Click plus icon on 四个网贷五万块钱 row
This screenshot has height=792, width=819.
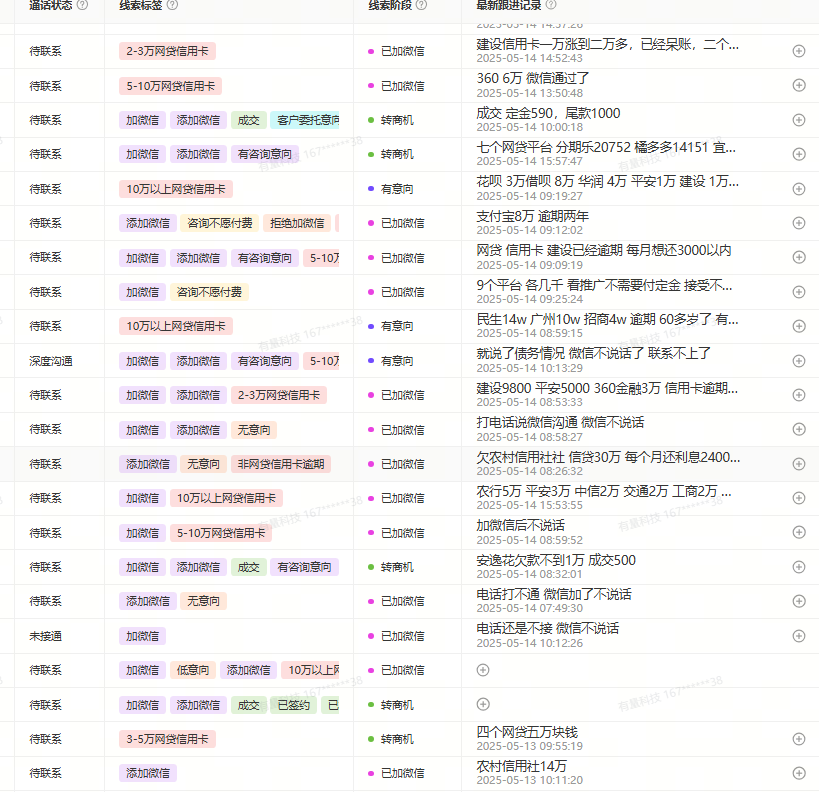coord(799,739)
